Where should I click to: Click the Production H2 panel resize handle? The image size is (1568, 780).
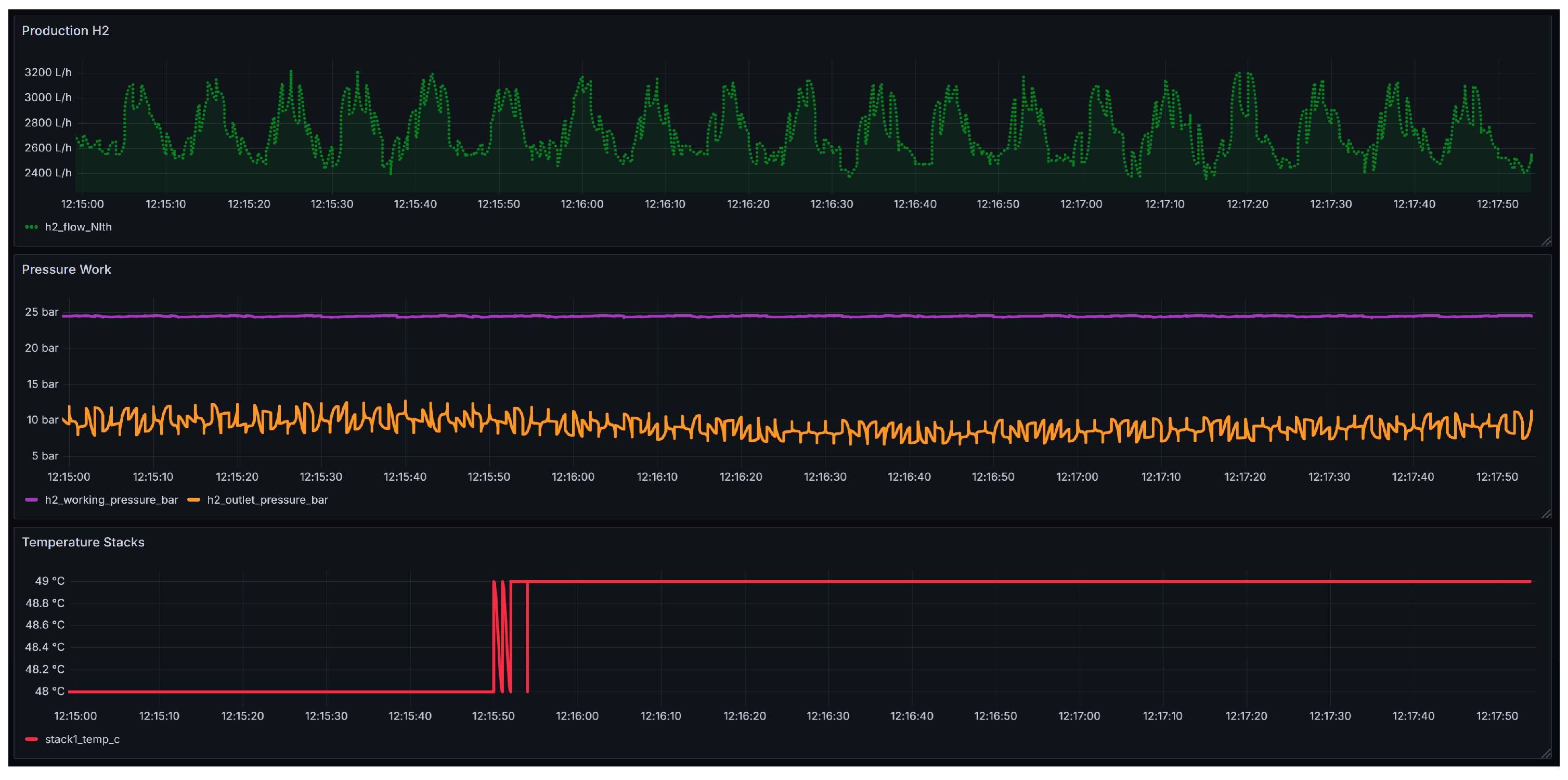tap(1546, 241)
